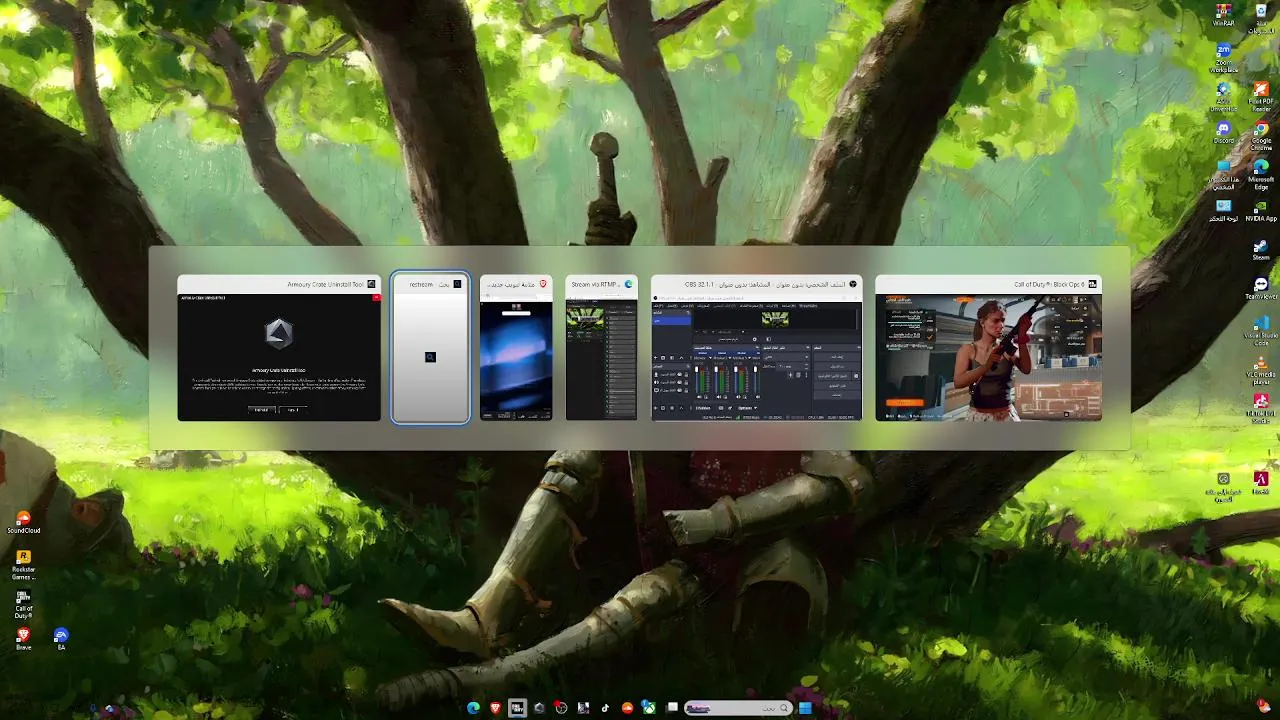The height and width of the screenshot is (720, 1280).
Task: Click the taskbar search box
Action: [738, 708]
